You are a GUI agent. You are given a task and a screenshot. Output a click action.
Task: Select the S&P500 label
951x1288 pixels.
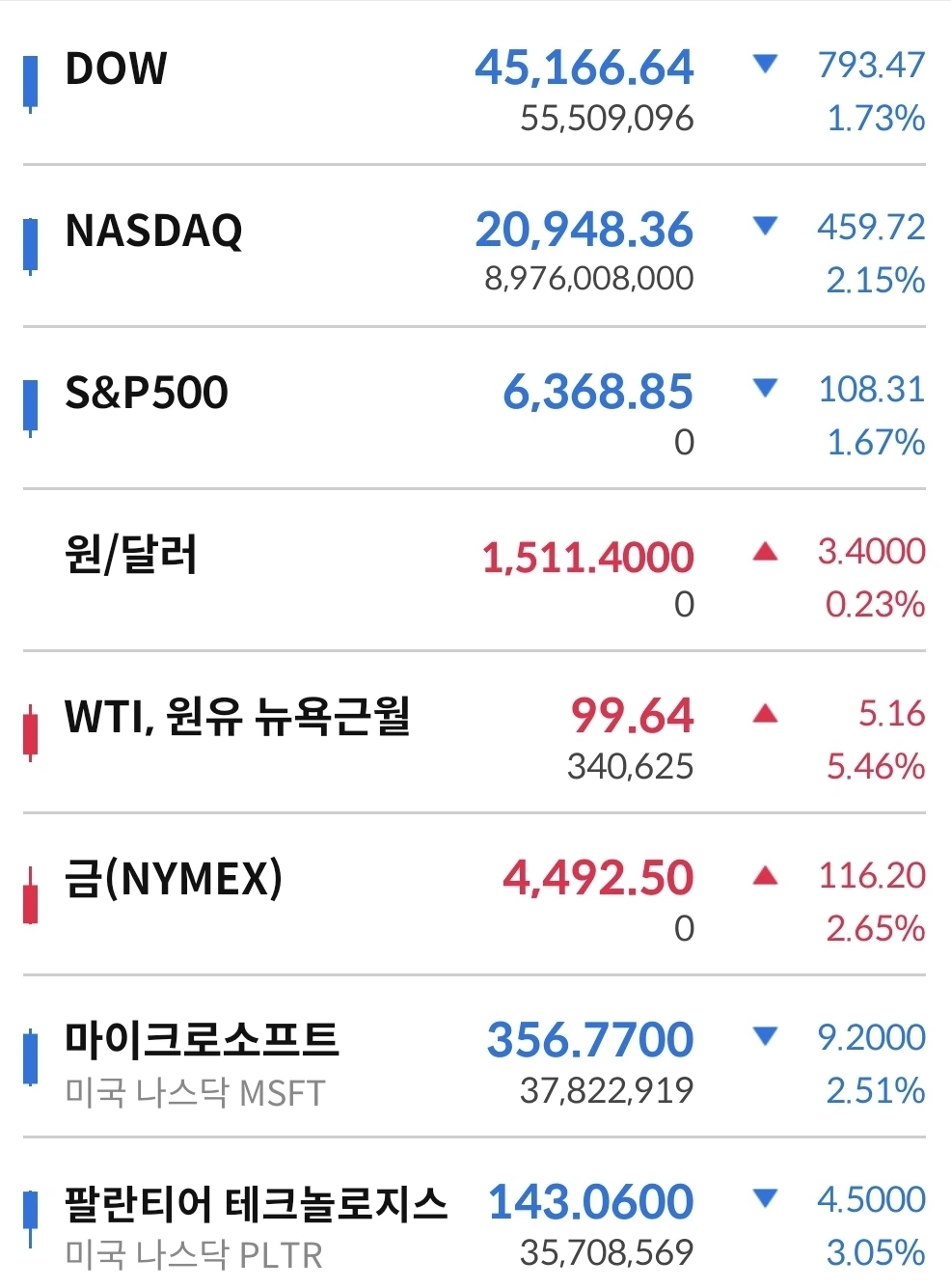click(x=147, y=393)
